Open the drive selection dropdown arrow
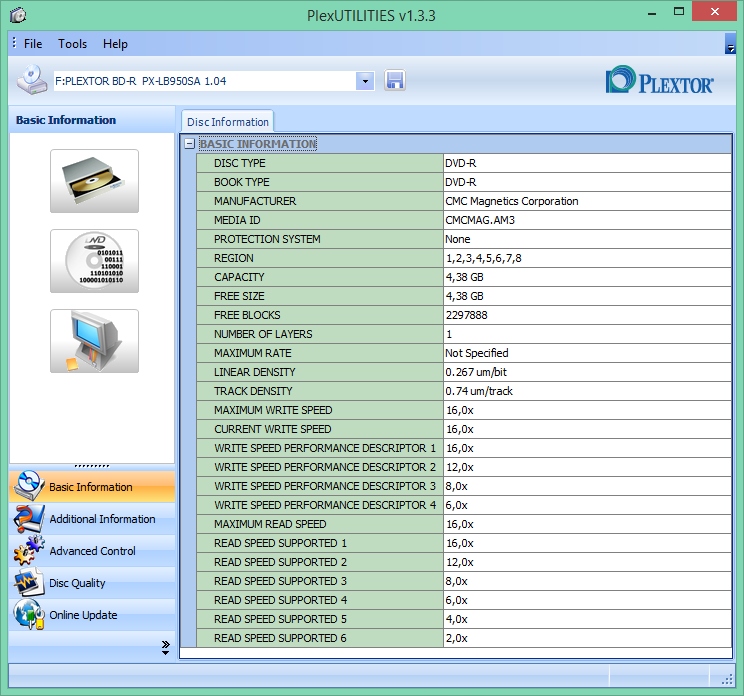The width and height of the screenshot is (744, 696). point(365,81)
